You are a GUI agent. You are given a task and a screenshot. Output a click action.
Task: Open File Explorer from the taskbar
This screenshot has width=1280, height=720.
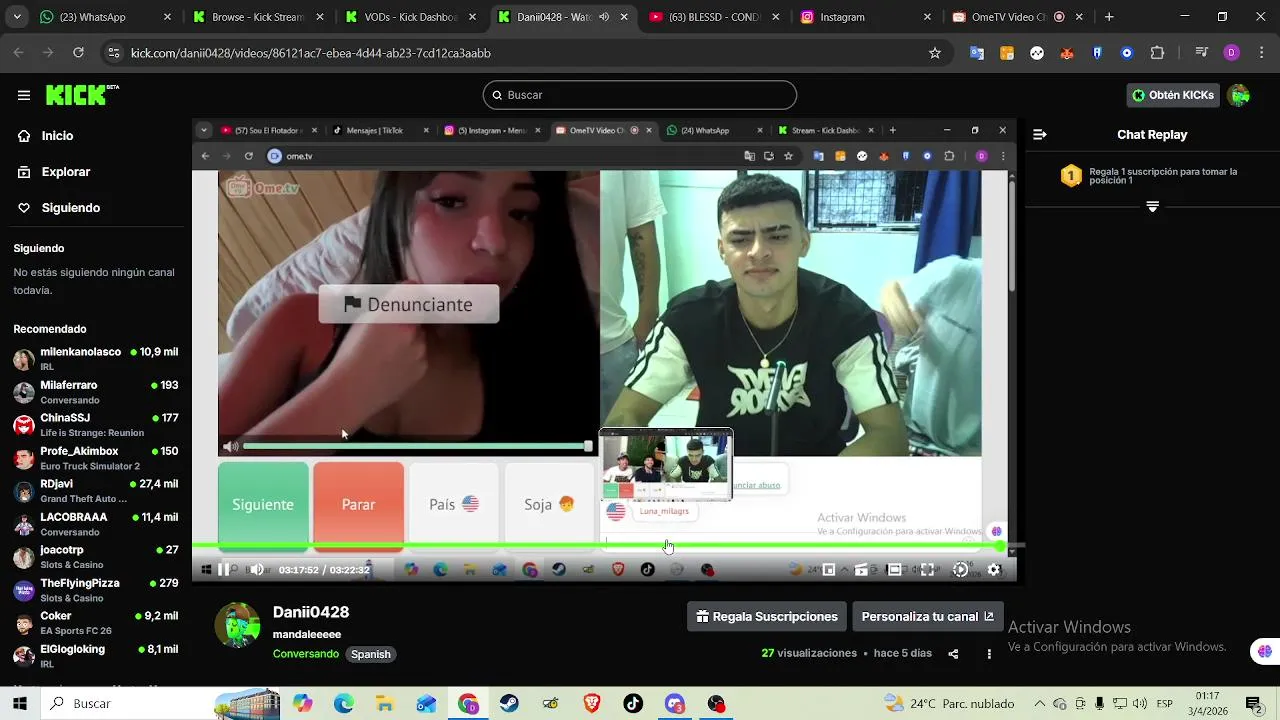coord(385,704)
